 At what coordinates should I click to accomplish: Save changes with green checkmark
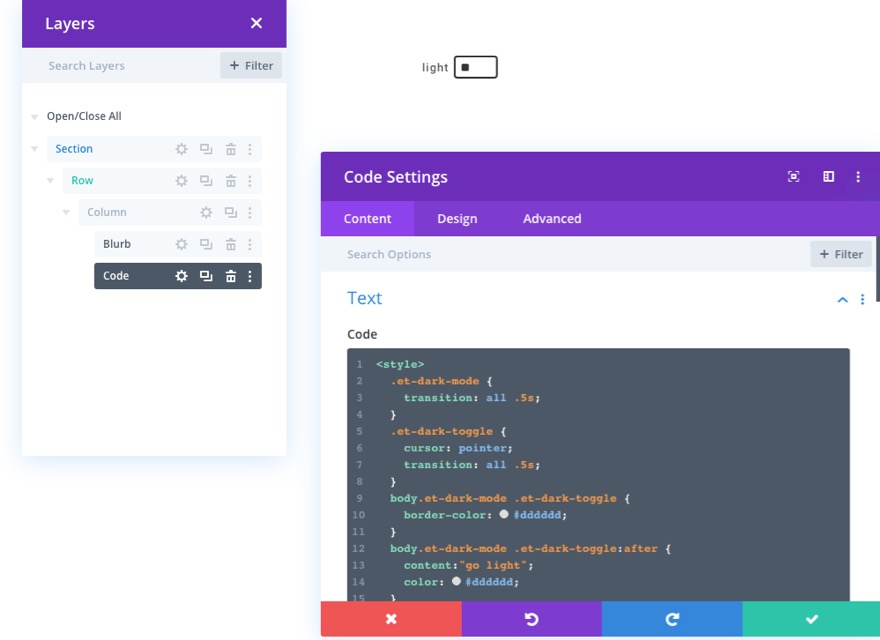point(811,619)
